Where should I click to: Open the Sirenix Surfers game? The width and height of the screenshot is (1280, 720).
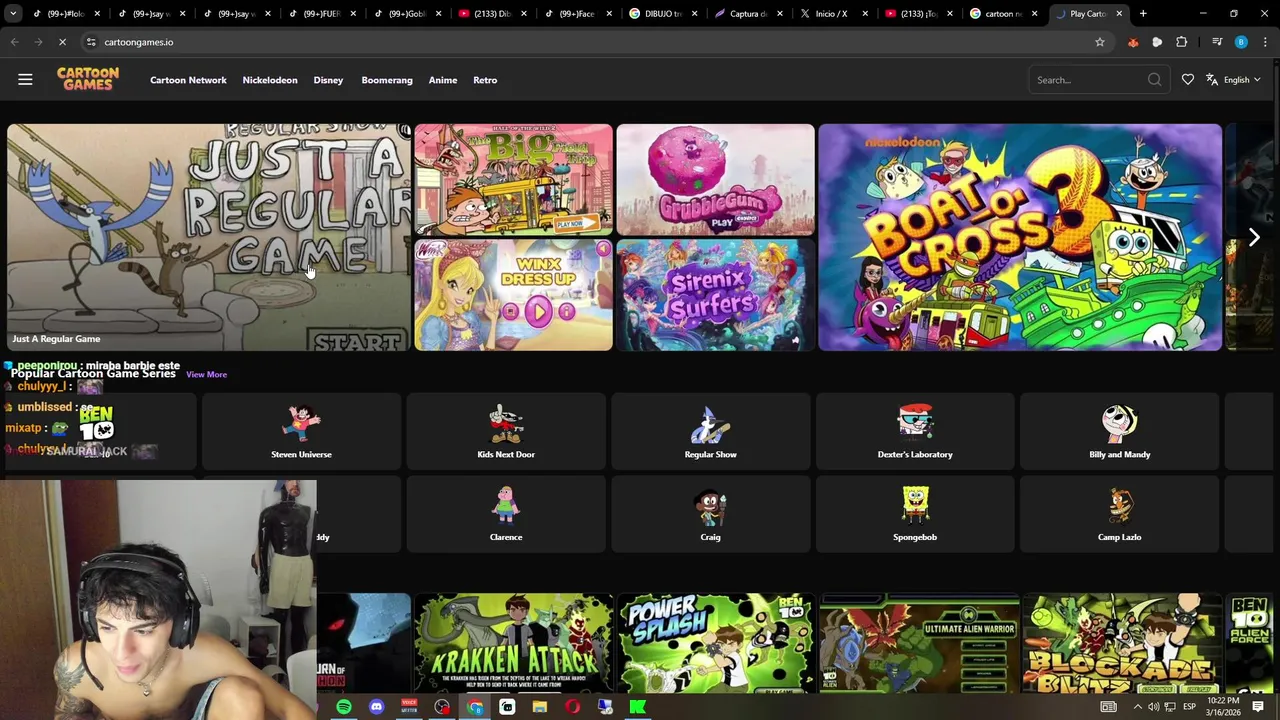click(x=715, y=295)
